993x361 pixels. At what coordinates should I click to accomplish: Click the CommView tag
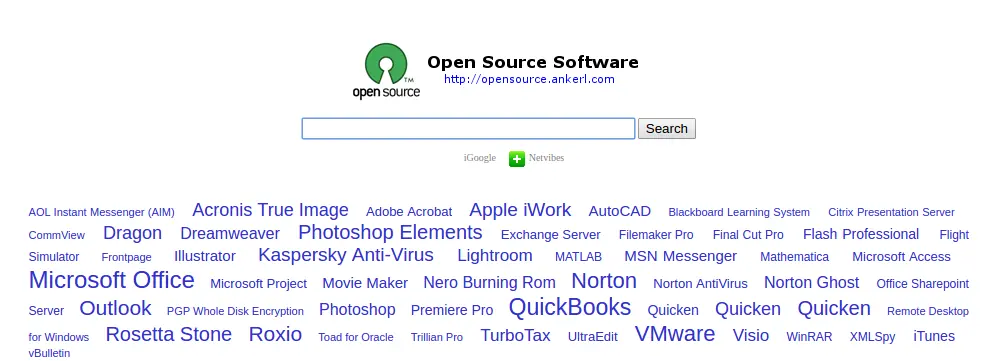pos(56,235)
